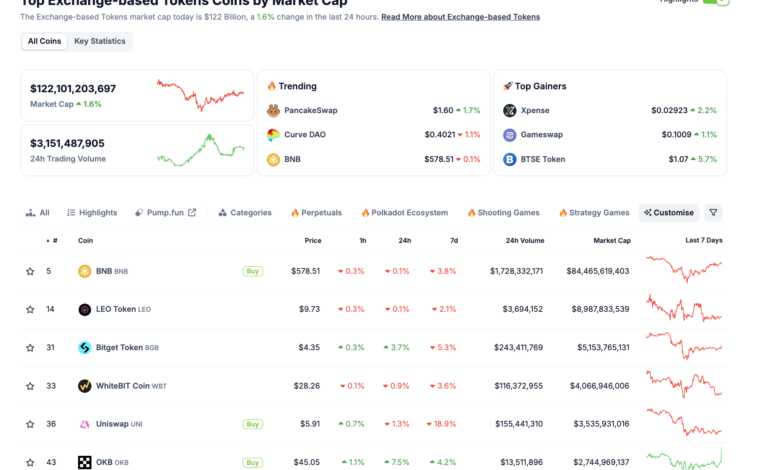Sort table by Market Cap column

coord(612,241)
